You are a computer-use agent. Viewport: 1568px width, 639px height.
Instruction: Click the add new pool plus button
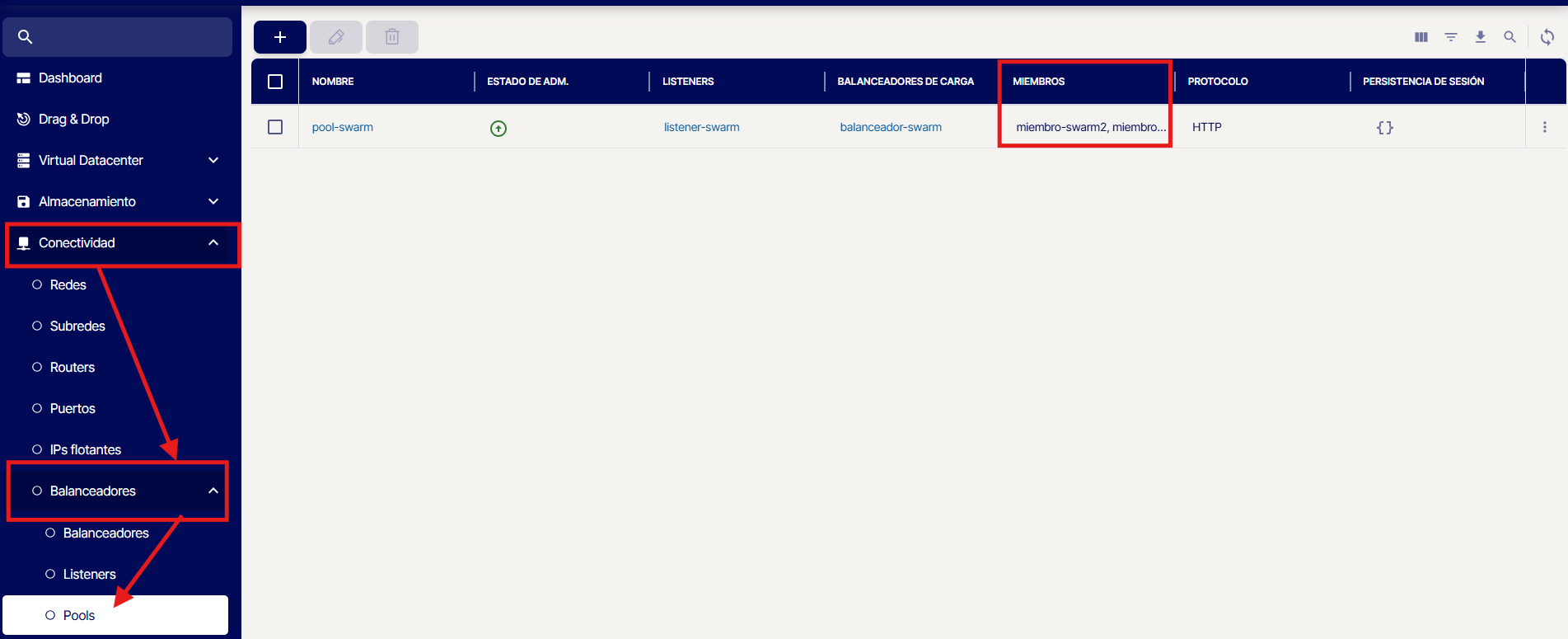point(279,37)
